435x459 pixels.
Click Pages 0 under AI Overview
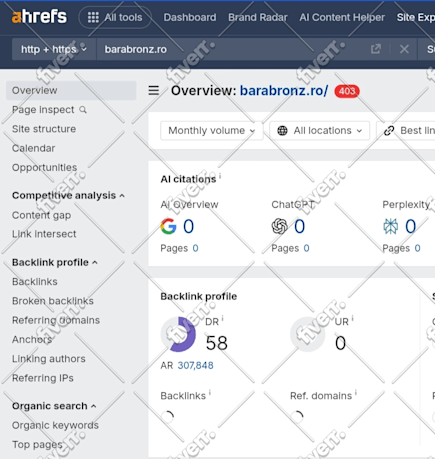click(x=179, y=248)
